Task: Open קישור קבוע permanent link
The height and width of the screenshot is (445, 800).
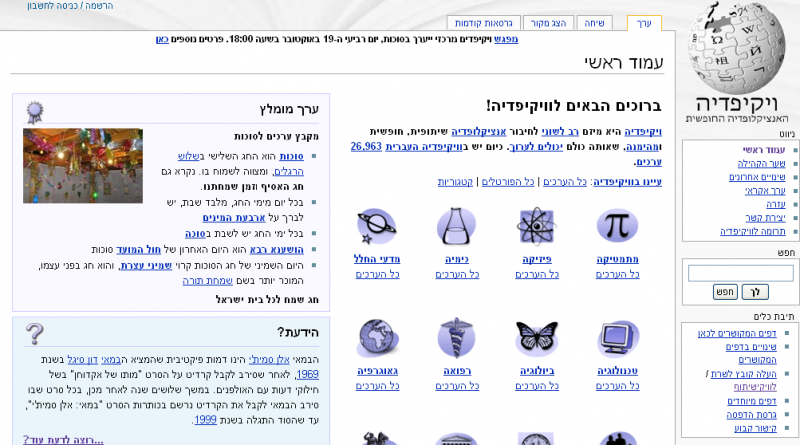Action: point(756,428)
